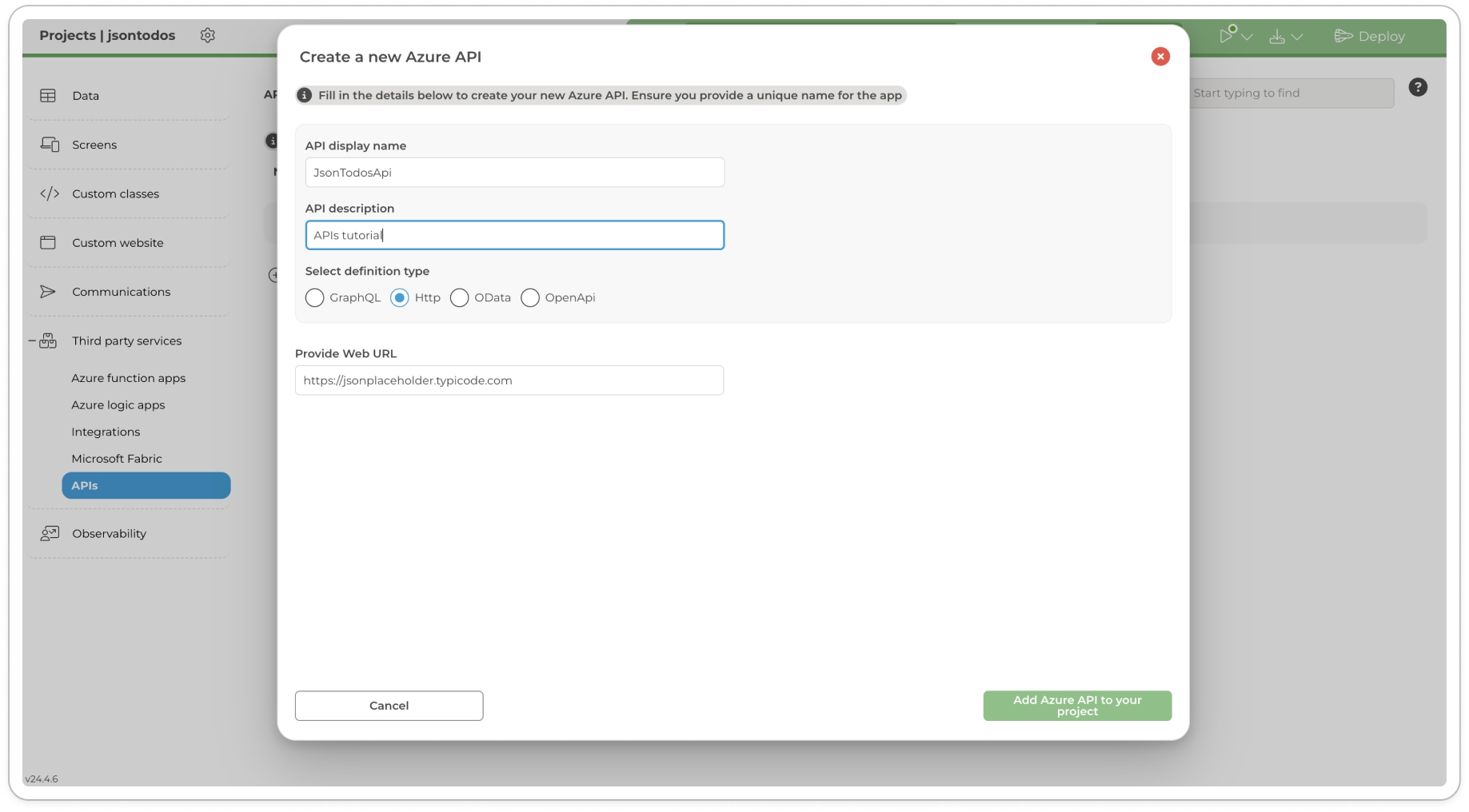Click the Provide Web URL field
The image size is (1469, 812).
point(509,380)
